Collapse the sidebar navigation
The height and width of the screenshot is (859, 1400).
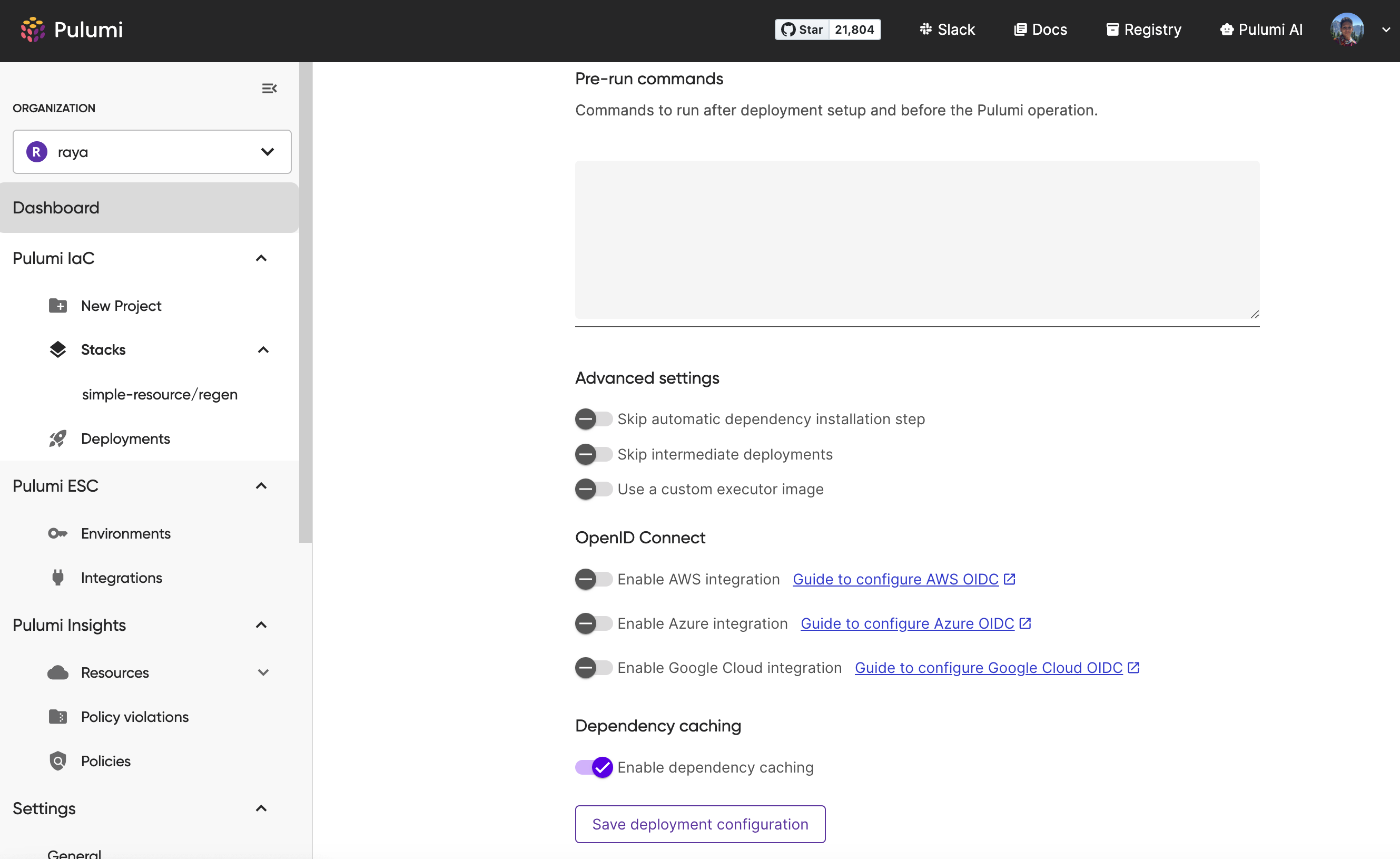pyautogui.click(x=269, y=88)
